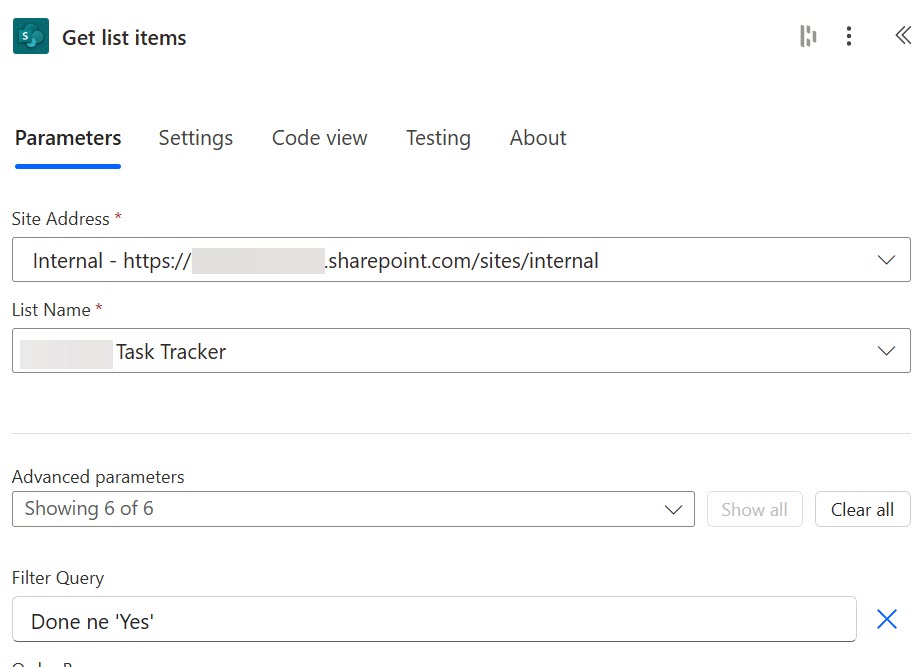Click the Task Tracker list name field
This screenshot has width=918, height=667.
(x=400, y=351)
